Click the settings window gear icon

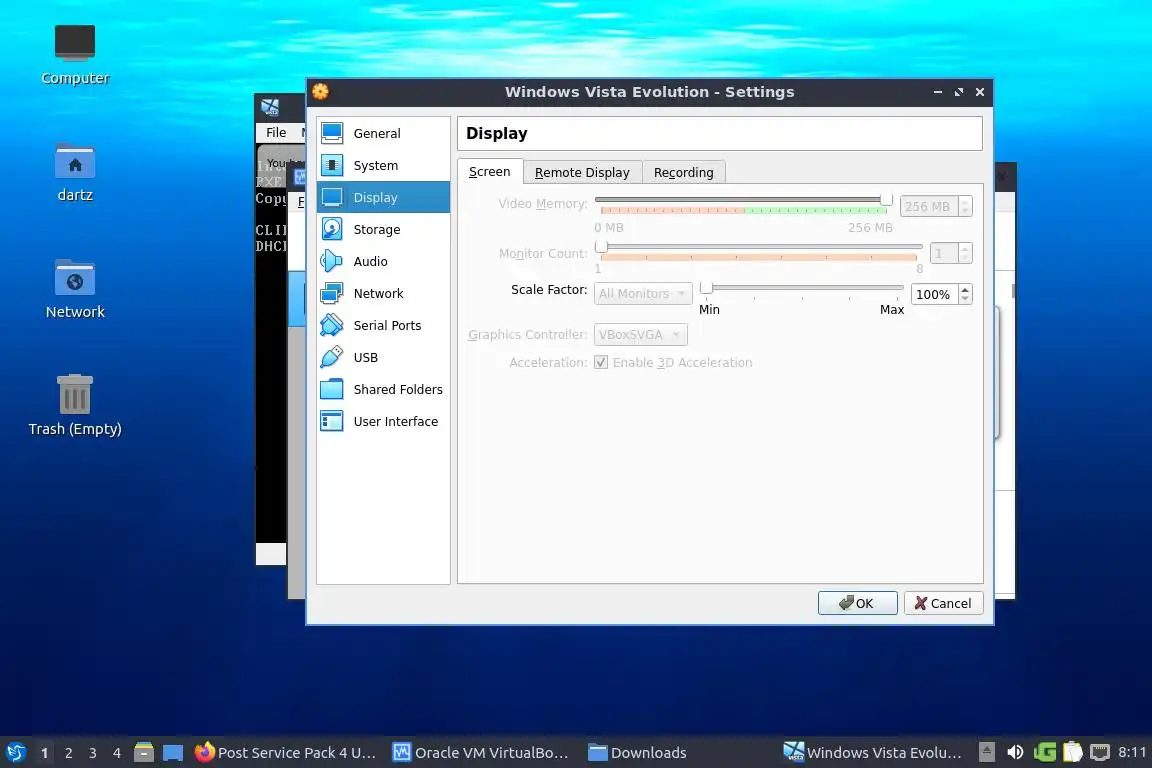click(x=320, y=91)
